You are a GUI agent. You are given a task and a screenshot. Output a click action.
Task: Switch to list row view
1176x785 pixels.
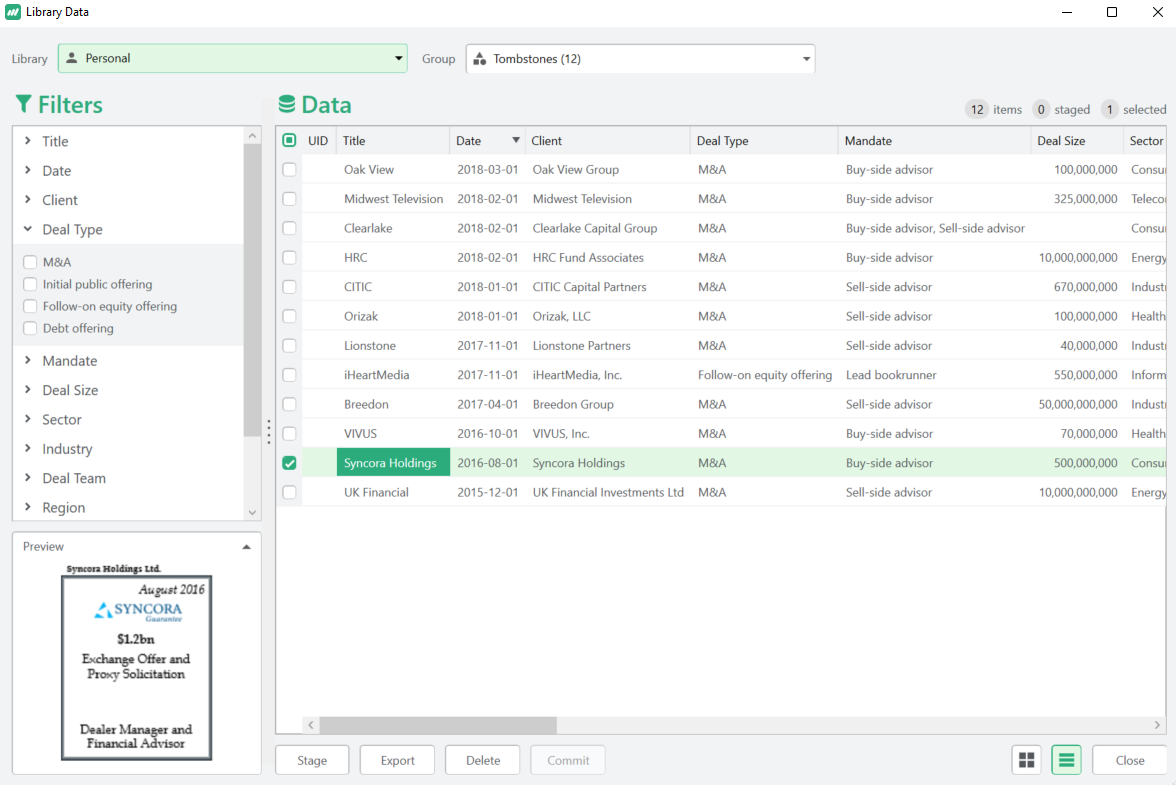click(1066, 760)
